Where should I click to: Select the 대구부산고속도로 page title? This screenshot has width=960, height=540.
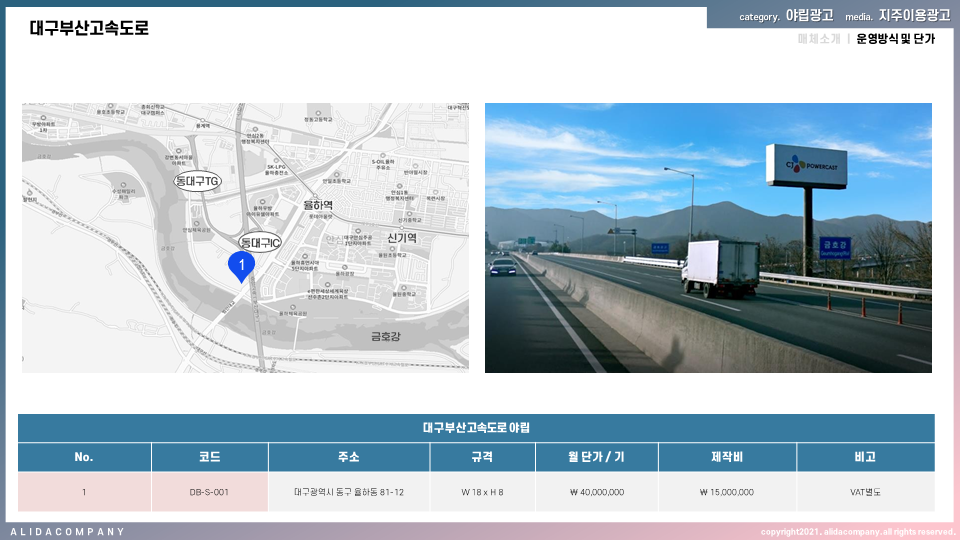89,28
